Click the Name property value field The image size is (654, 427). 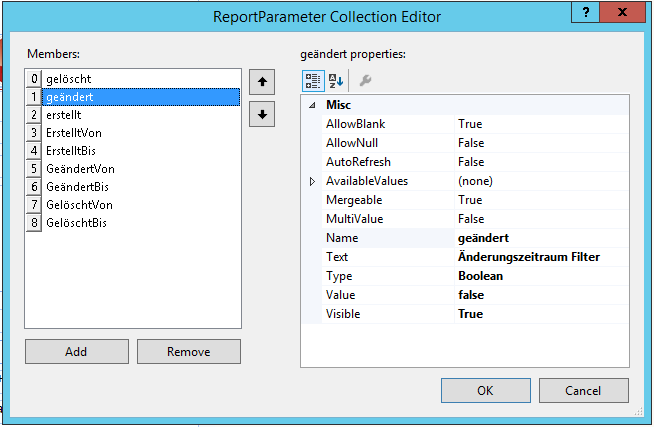[540, 238]
